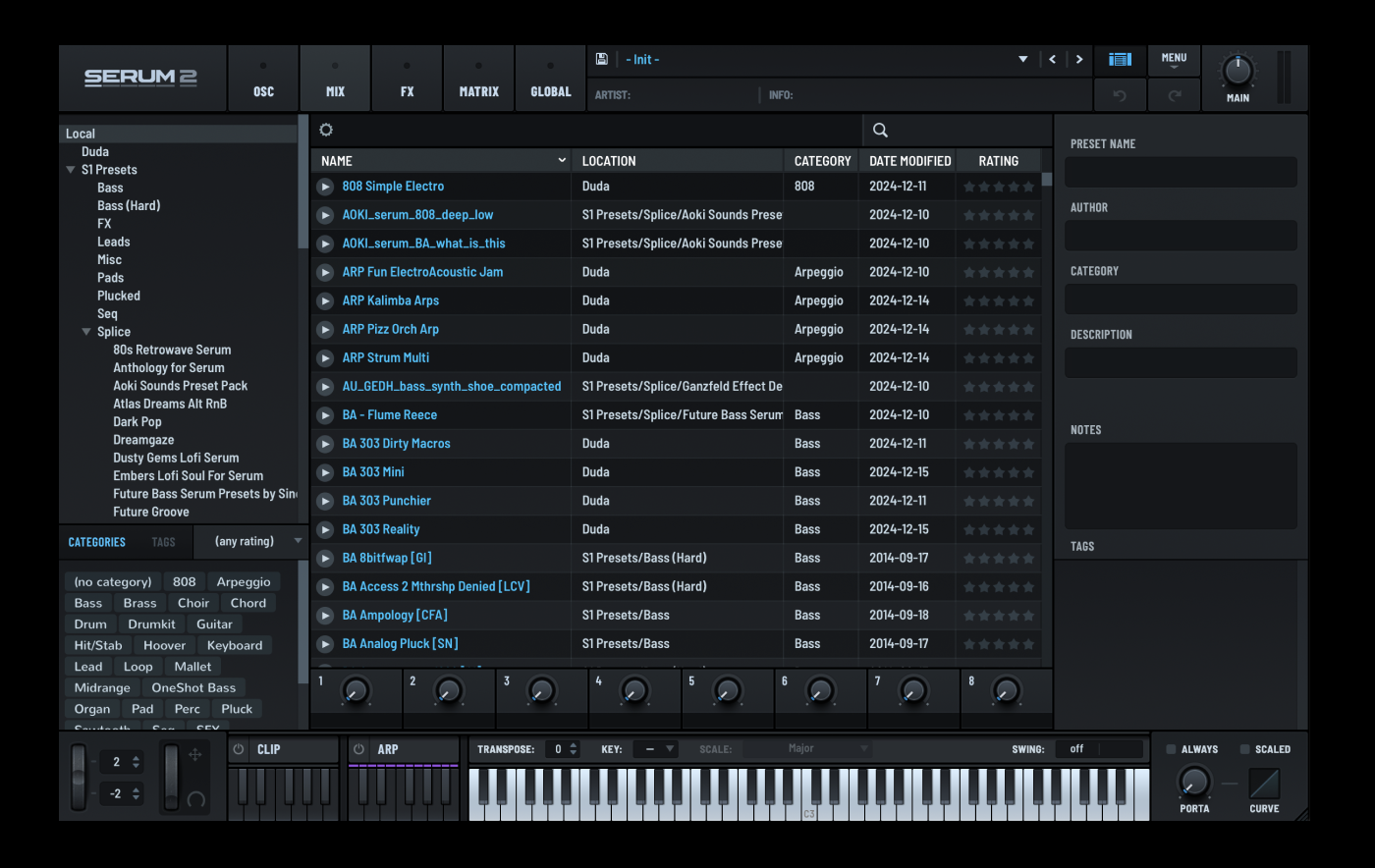Click the Serum 2 logo

pos(141,78)
